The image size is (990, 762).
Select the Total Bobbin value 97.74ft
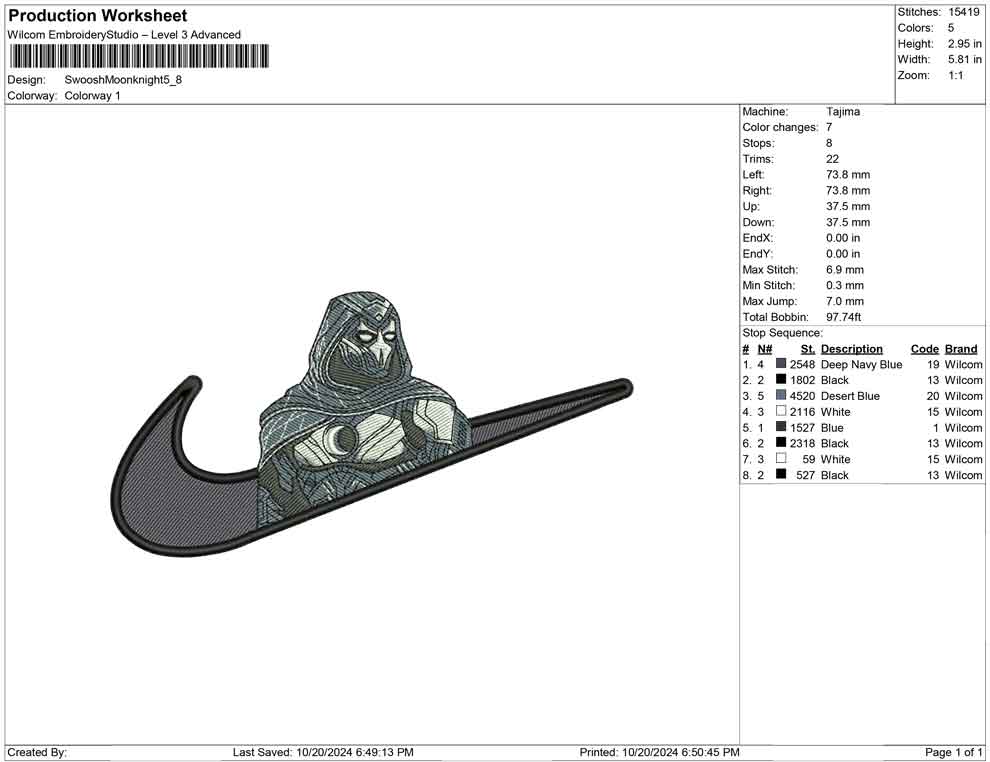point(844,316)
